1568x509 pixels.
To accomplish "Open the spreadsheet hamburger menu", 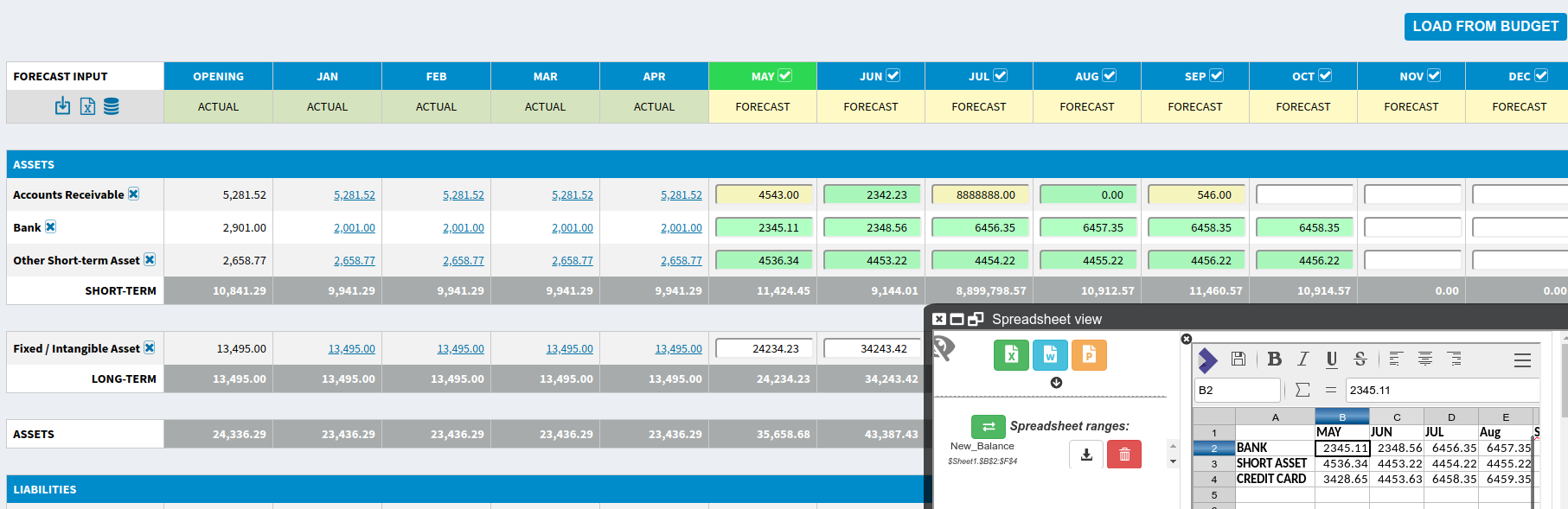I will 1522,359.
